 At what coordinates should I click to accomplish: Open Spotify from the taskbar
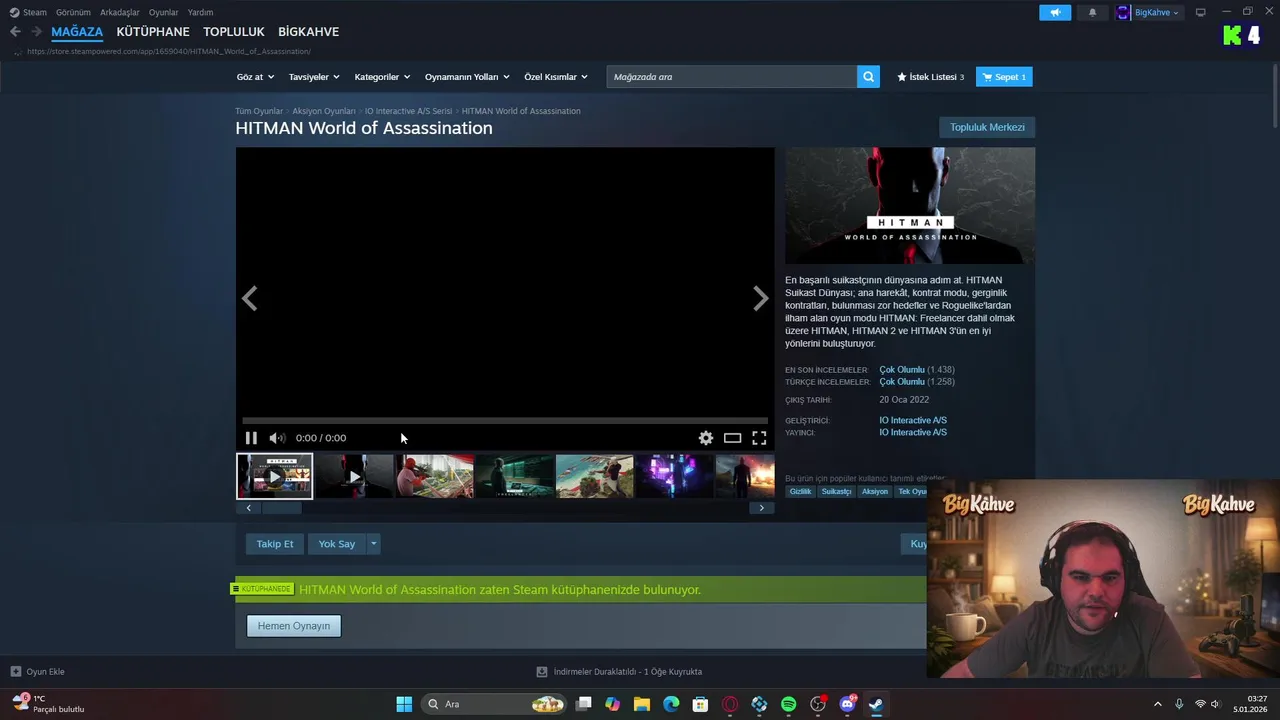point(788,704)
